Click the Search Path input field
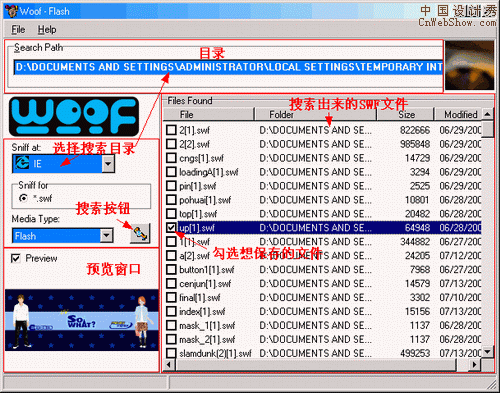 229,67
